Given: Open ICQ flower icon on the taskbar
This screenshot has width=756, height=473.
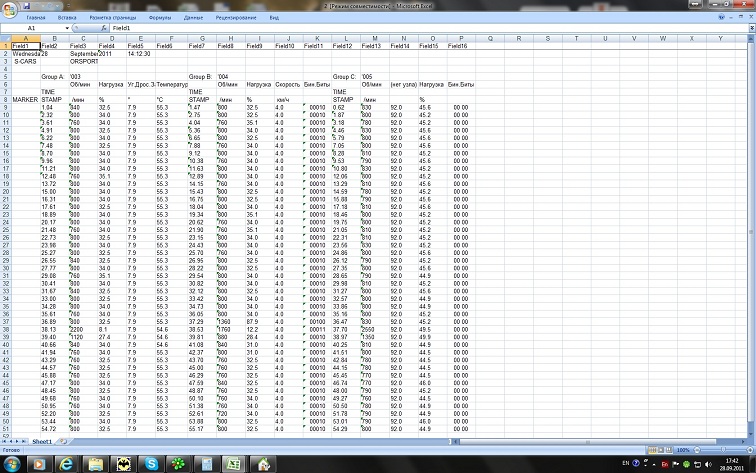Looking at the screenshot, I should click(178, 464).
